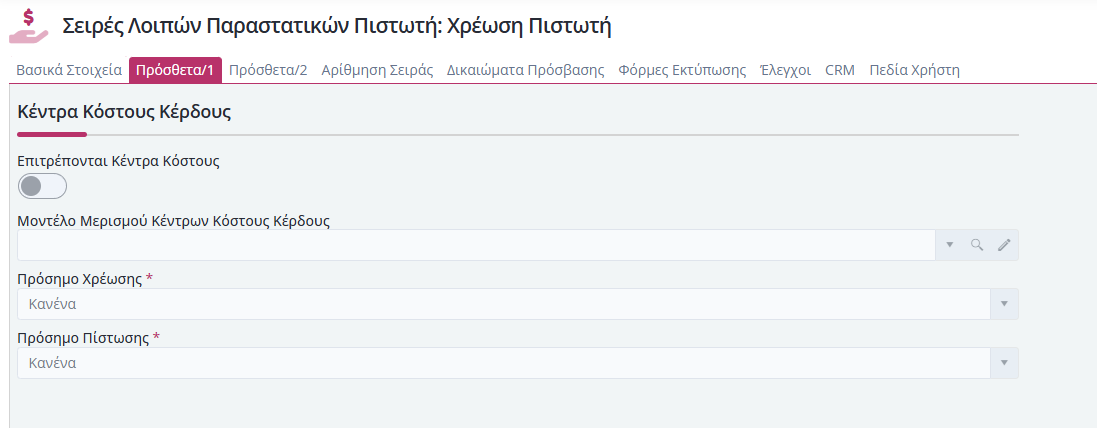Switch to the Βασικά Στοιχεία tab
This screenshot has width=1097, height=428.
coord(69,71)
